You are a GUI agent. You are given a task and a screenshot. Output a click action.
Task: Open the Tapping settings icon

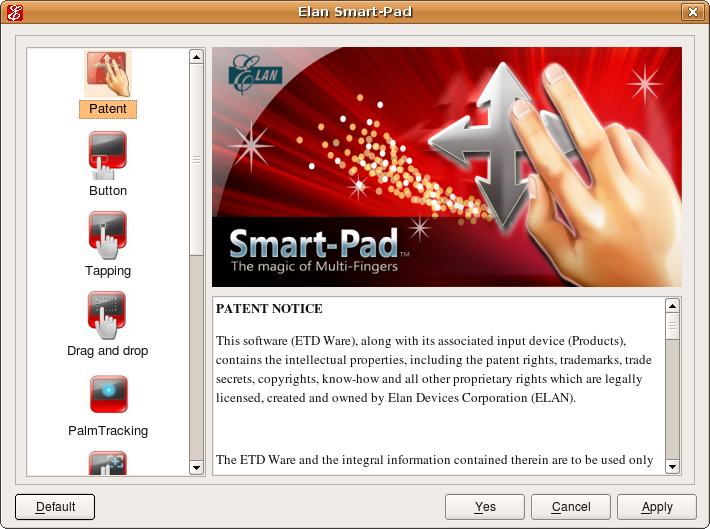(108, 235)
